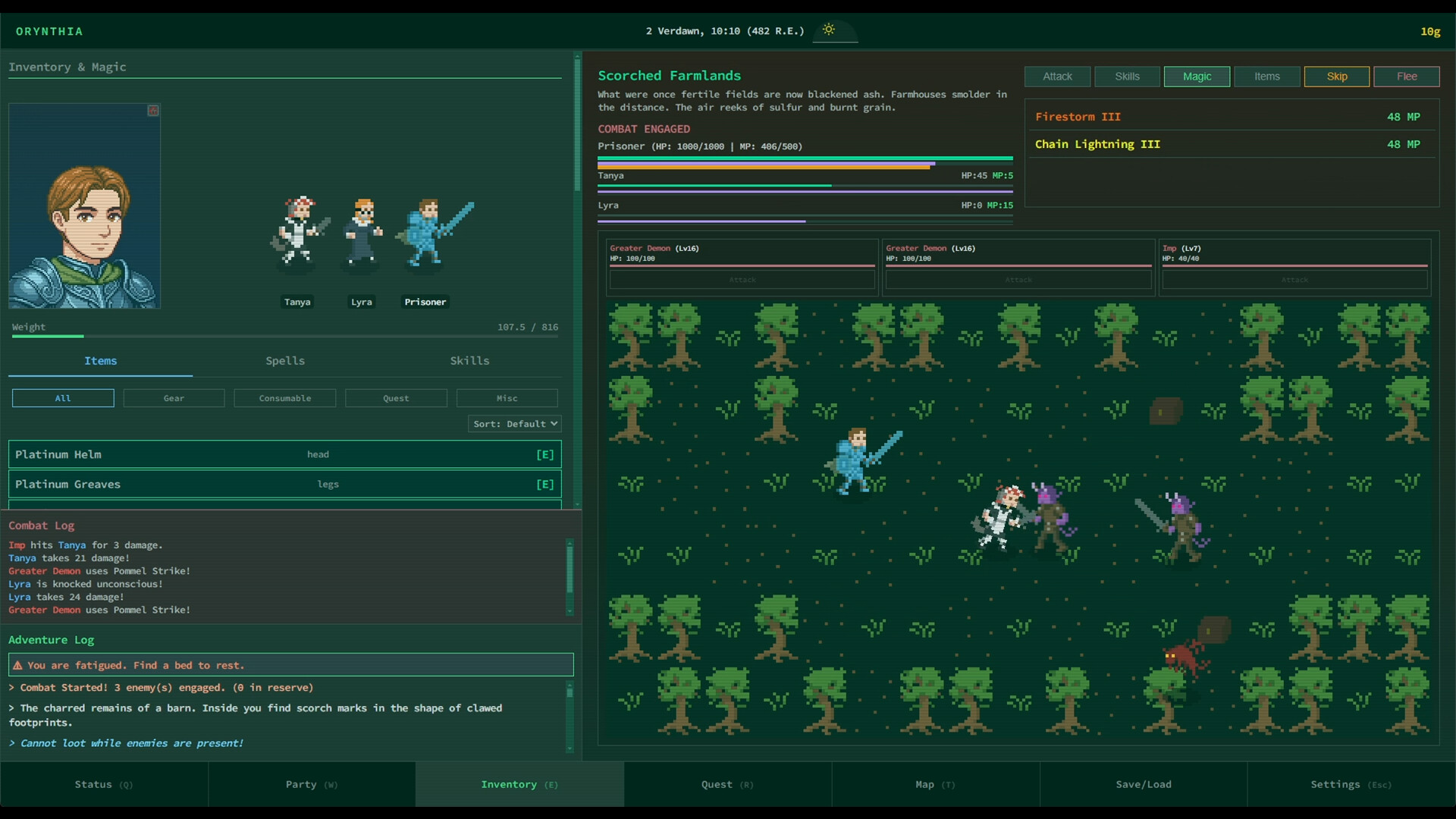Enable the Gear inventory filter
This screenshot has width=1456, height=819.
[174, 398]
